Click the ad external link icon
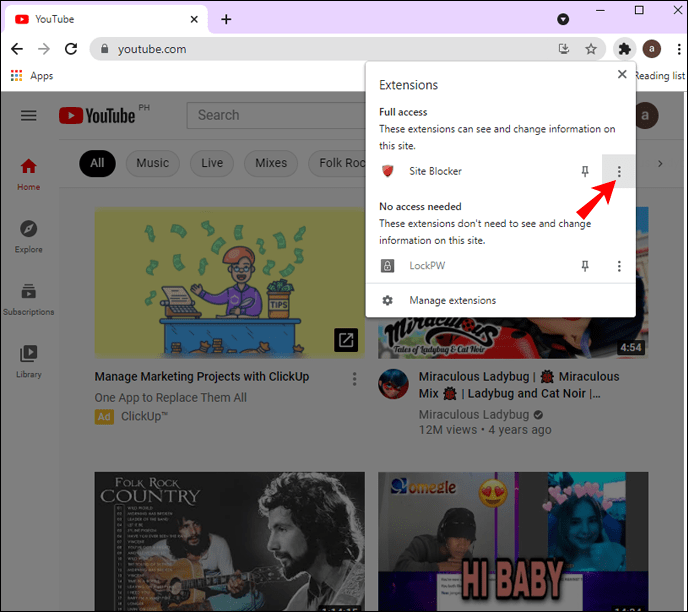The image size is (688, 612). point(346,340)
